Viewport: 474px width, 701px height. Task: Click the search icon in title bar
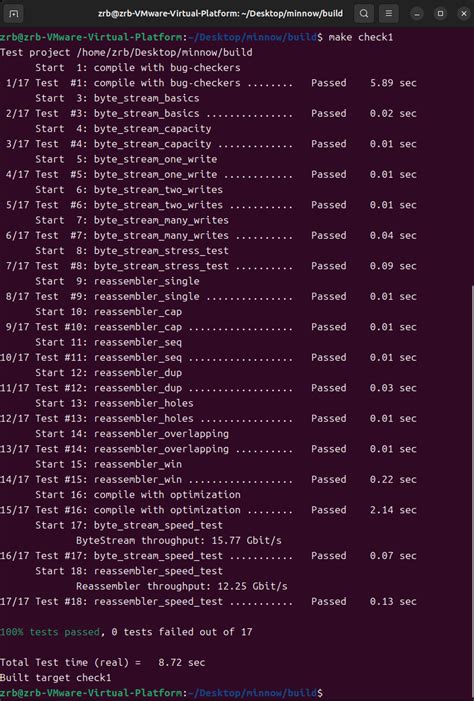pos(364,13)
